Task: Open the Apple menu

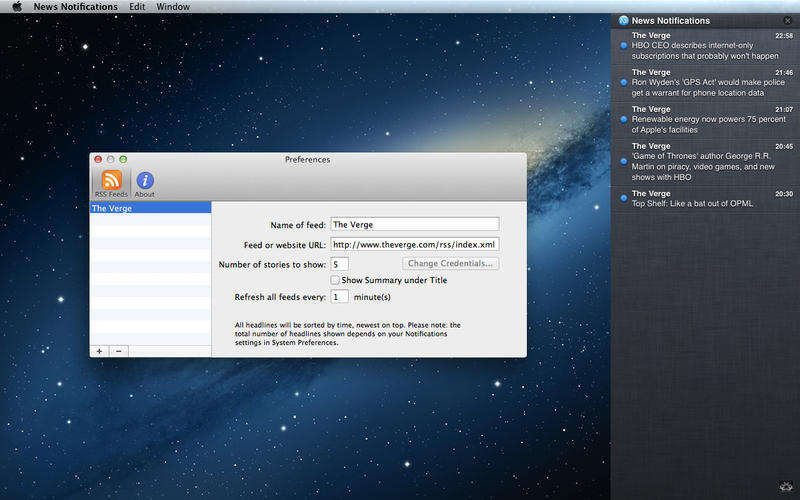Action: pos(17,7)
